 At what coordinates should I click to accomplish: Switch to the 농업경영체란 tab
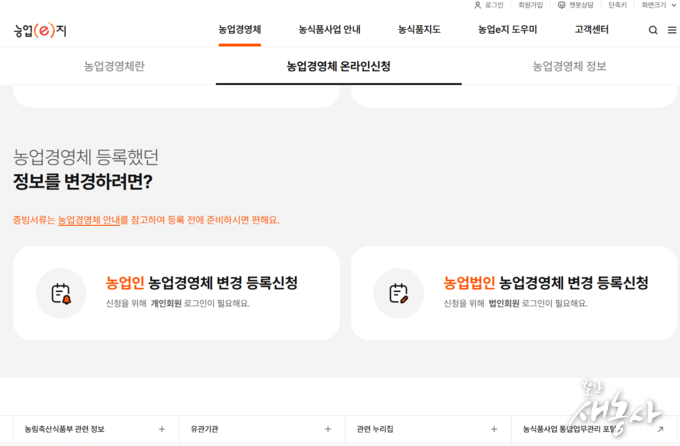[121, 66]
